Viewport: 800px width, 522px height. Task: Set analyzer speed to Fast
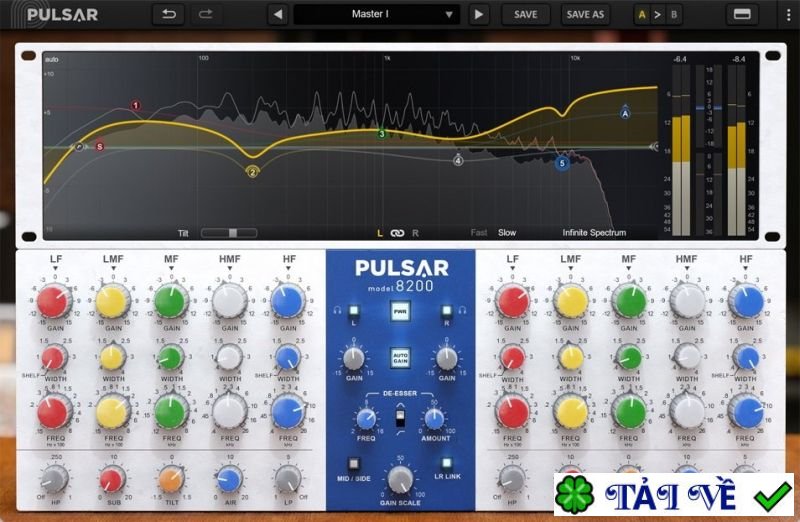tap(479, 233)
